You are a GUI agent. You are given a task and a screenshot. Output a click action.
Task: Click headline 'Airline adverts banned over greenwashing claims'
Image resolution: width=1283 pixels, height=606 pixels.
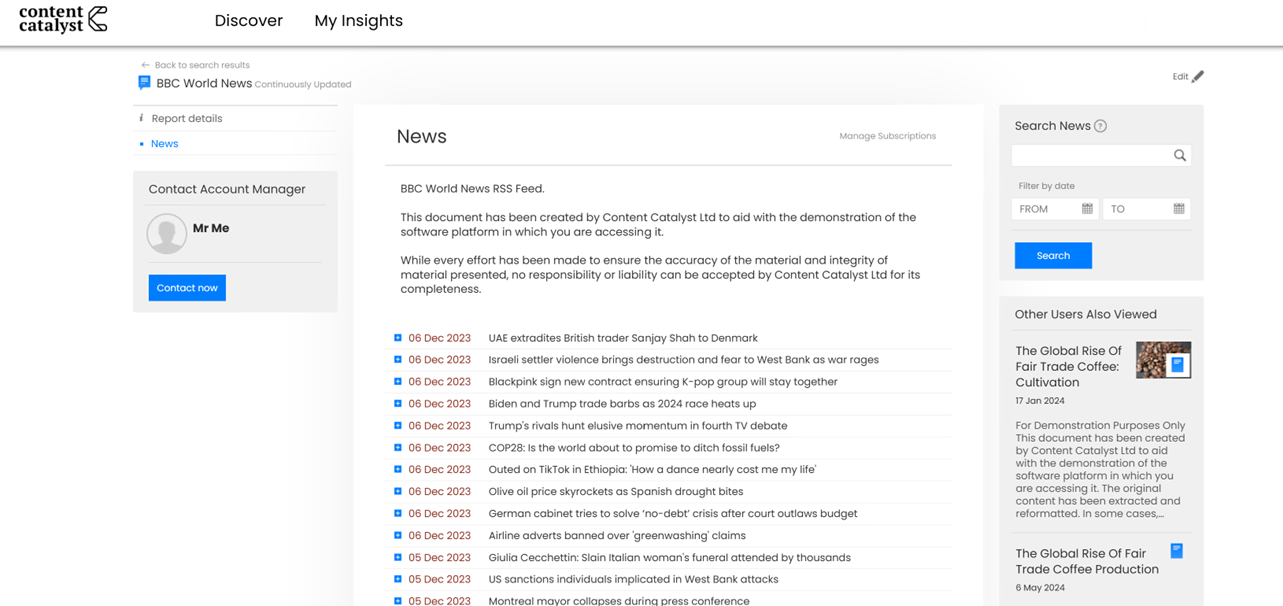(x=617, y=536)
